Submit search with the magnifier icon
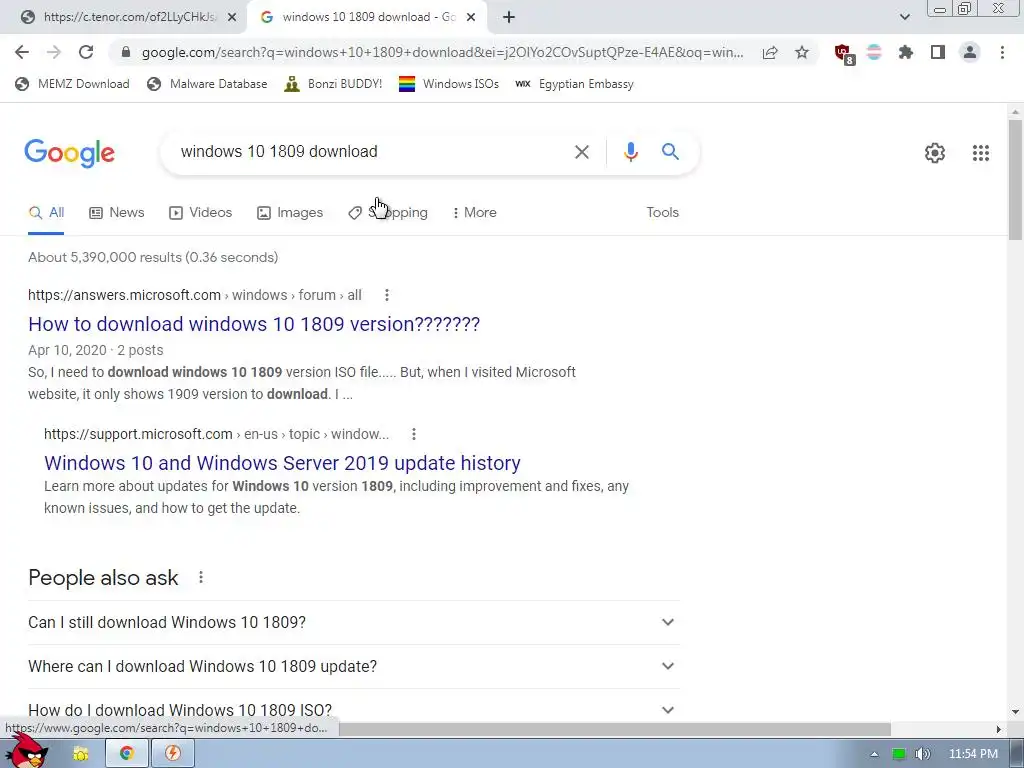 670,152
